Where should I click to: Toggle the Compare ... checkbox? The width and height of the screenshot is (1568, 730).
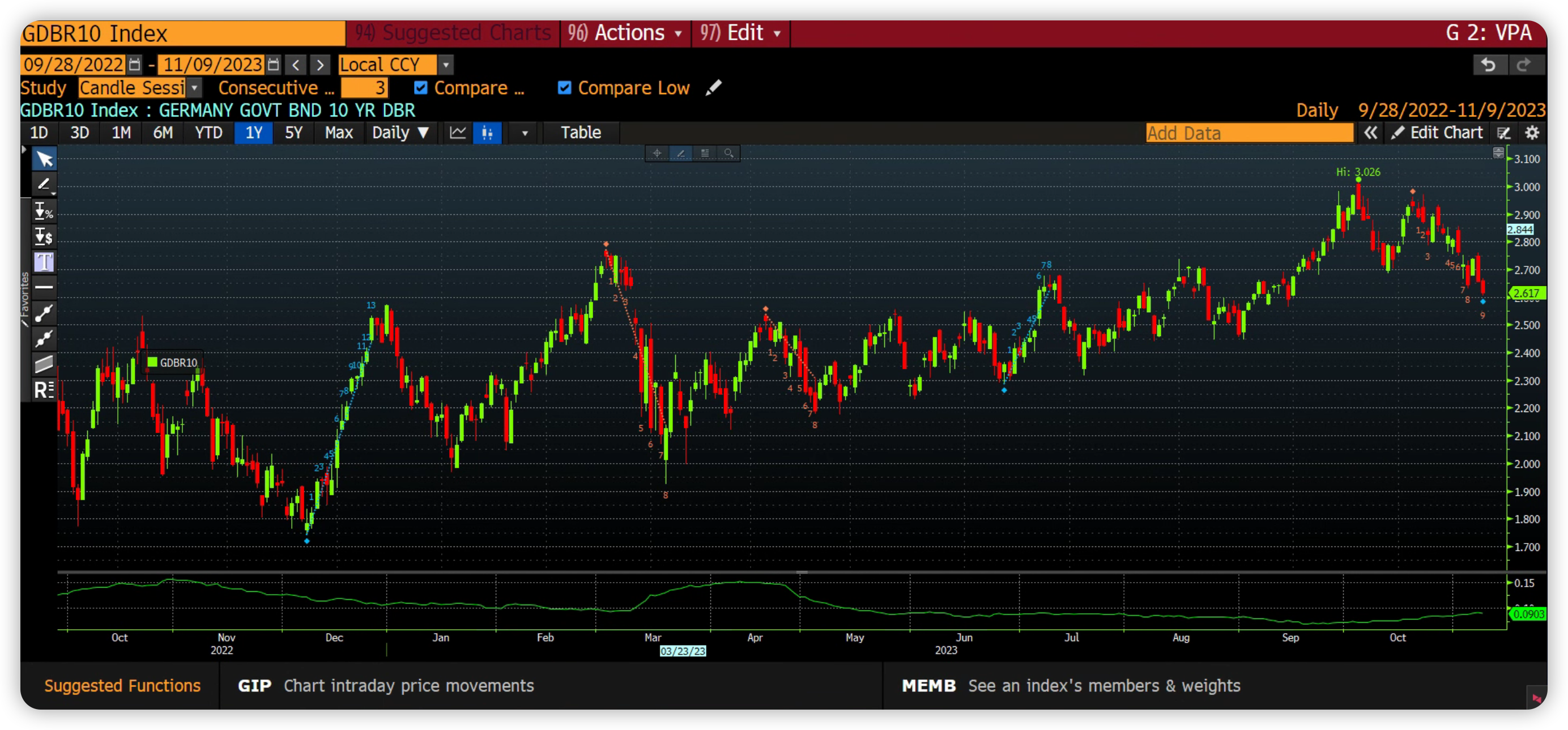click(x=421, y=88)
